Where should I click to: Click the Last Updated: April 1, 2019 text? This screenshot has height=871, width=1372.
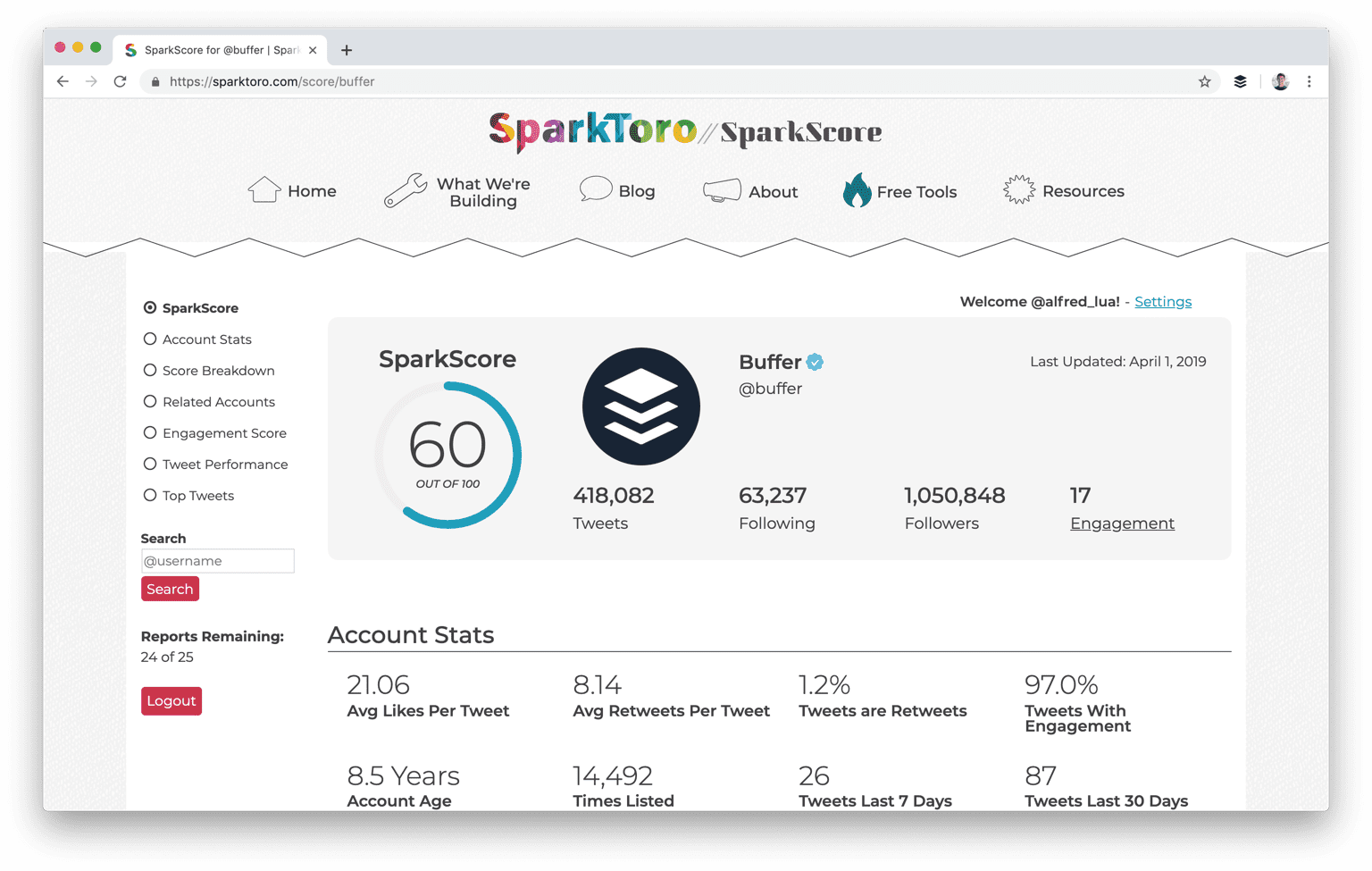click(x=1118, y=362)
